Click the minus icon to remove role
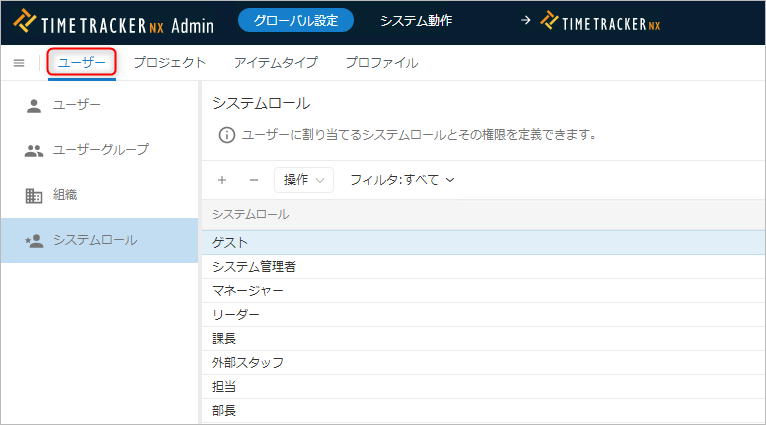Viewport: 766px width, 425px height. point(253,180)
